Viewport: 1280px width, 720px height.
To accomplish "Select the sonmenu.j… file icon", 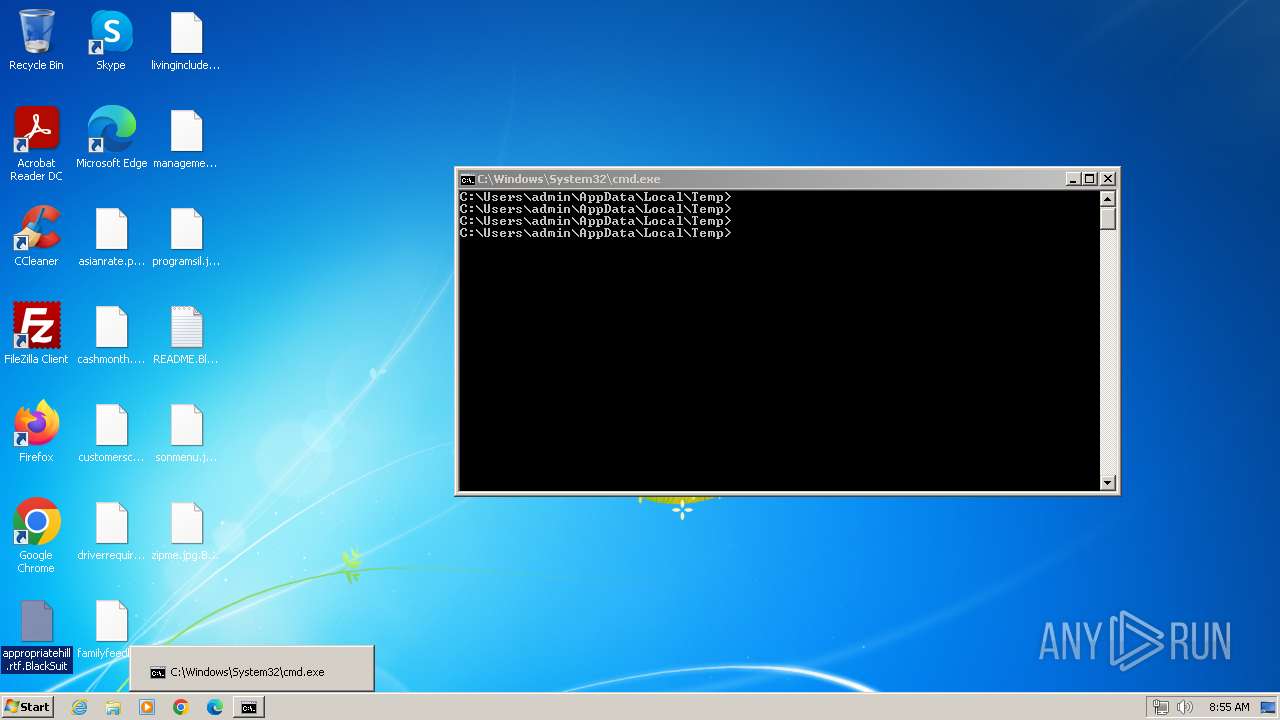I will click(186, 432).
